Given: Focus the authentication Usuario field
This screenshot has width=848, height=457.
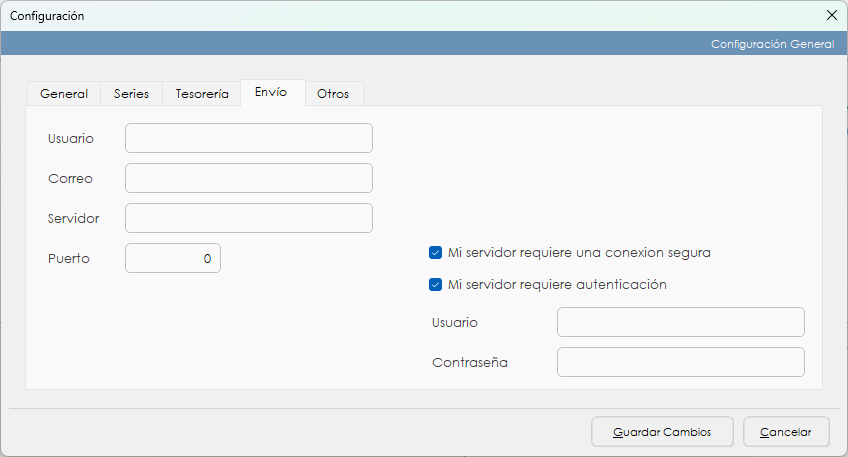Looking at the screenshot, I should [x=680, y=322].
